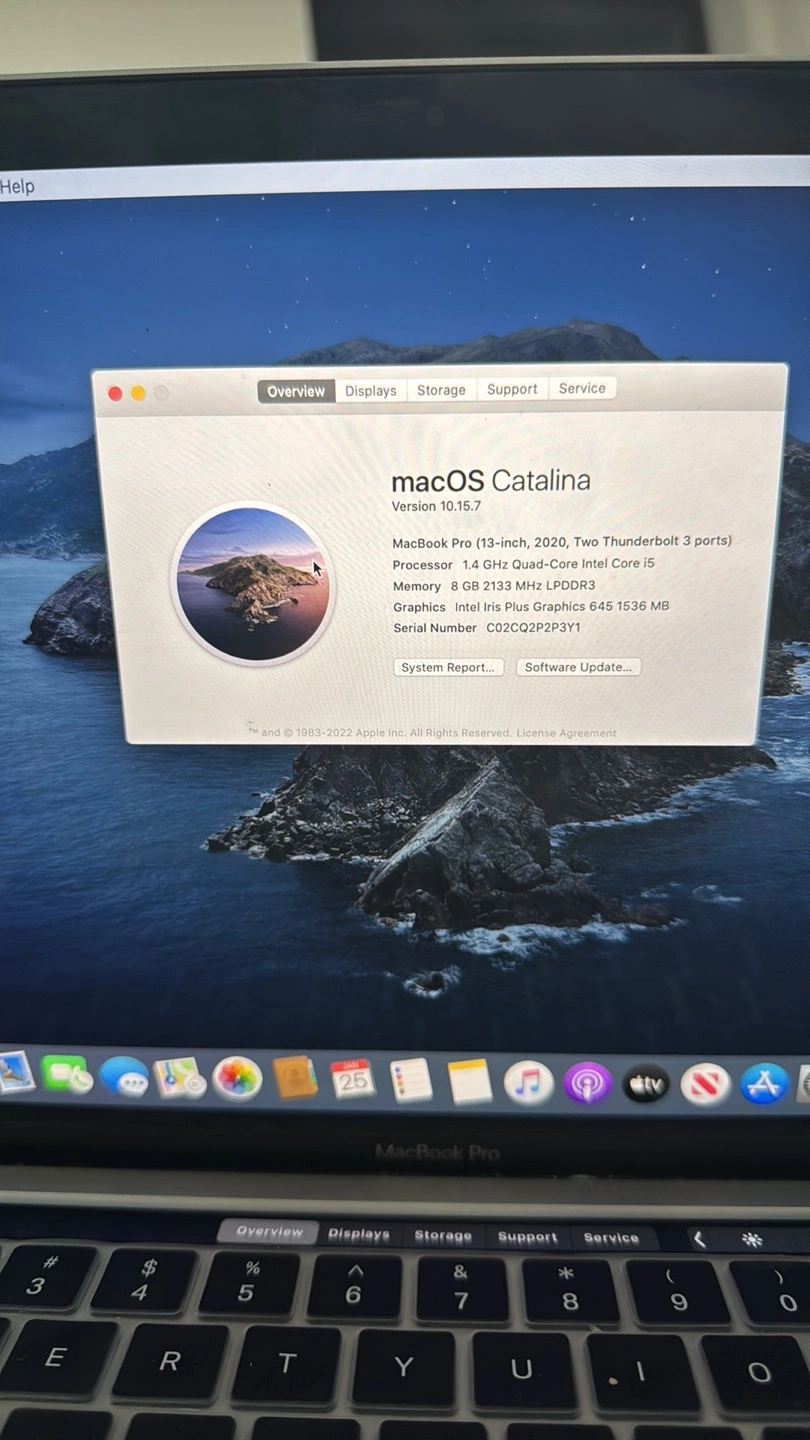This screenshot has height=1440, width=810.
Task: Open the License Agreement link
Action: click(x=566, y=733)
